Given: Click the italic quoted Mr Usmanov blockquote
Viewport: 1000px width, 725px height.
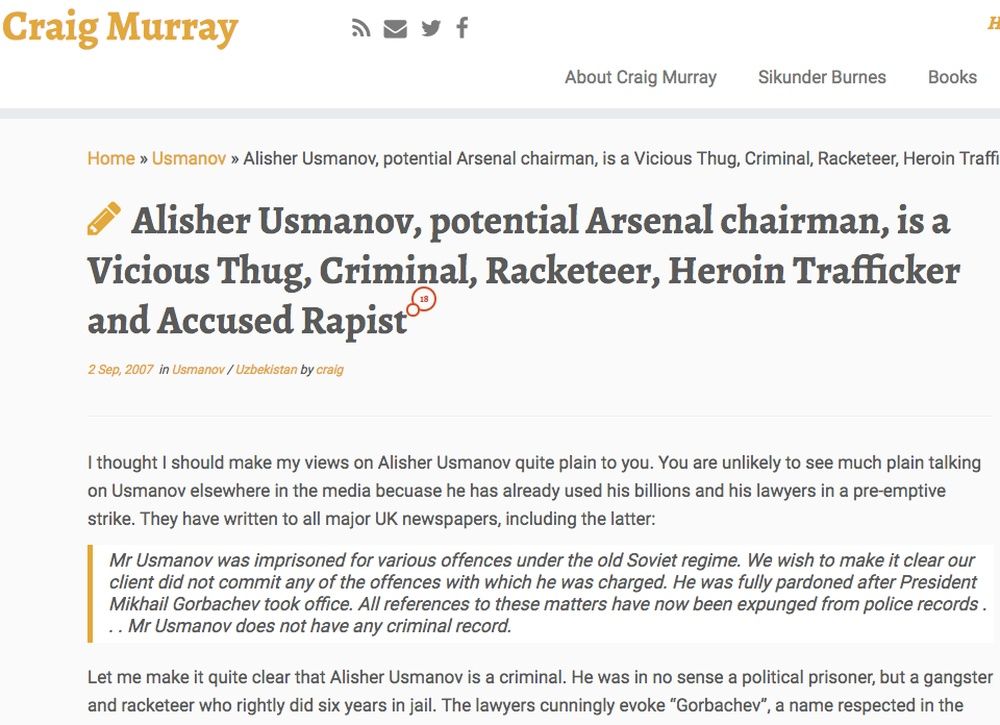Looking at the screenshot, I should 540,593.
